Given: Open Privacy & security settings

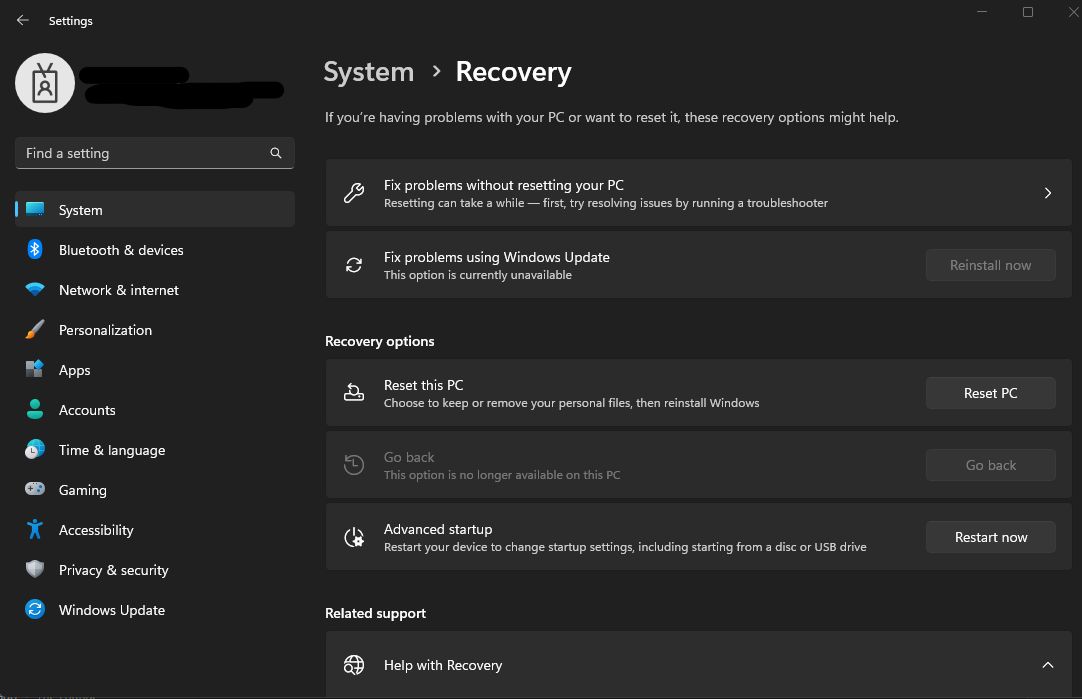Looking at the screenshot, I should pyautogui.click(x=155, y=570).
